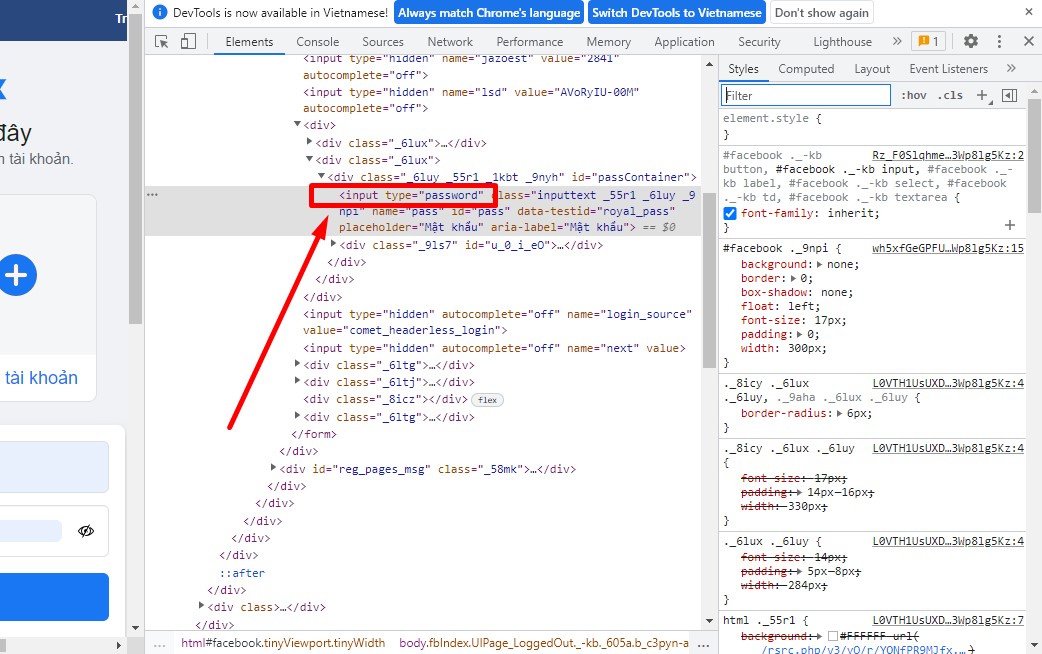
Task: Select the closing </form> tag node
Action: point(314,434)
